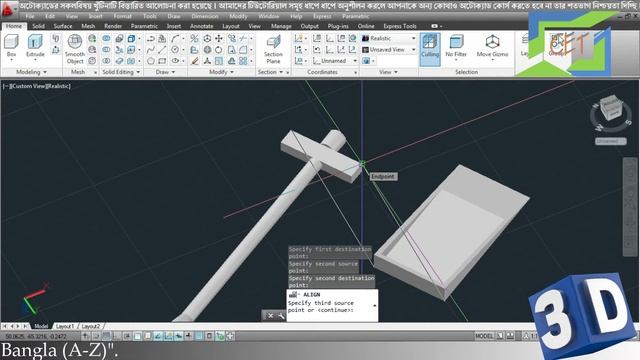Expand the Modify panel
This screenshot has height=360, width=640.
221,72
